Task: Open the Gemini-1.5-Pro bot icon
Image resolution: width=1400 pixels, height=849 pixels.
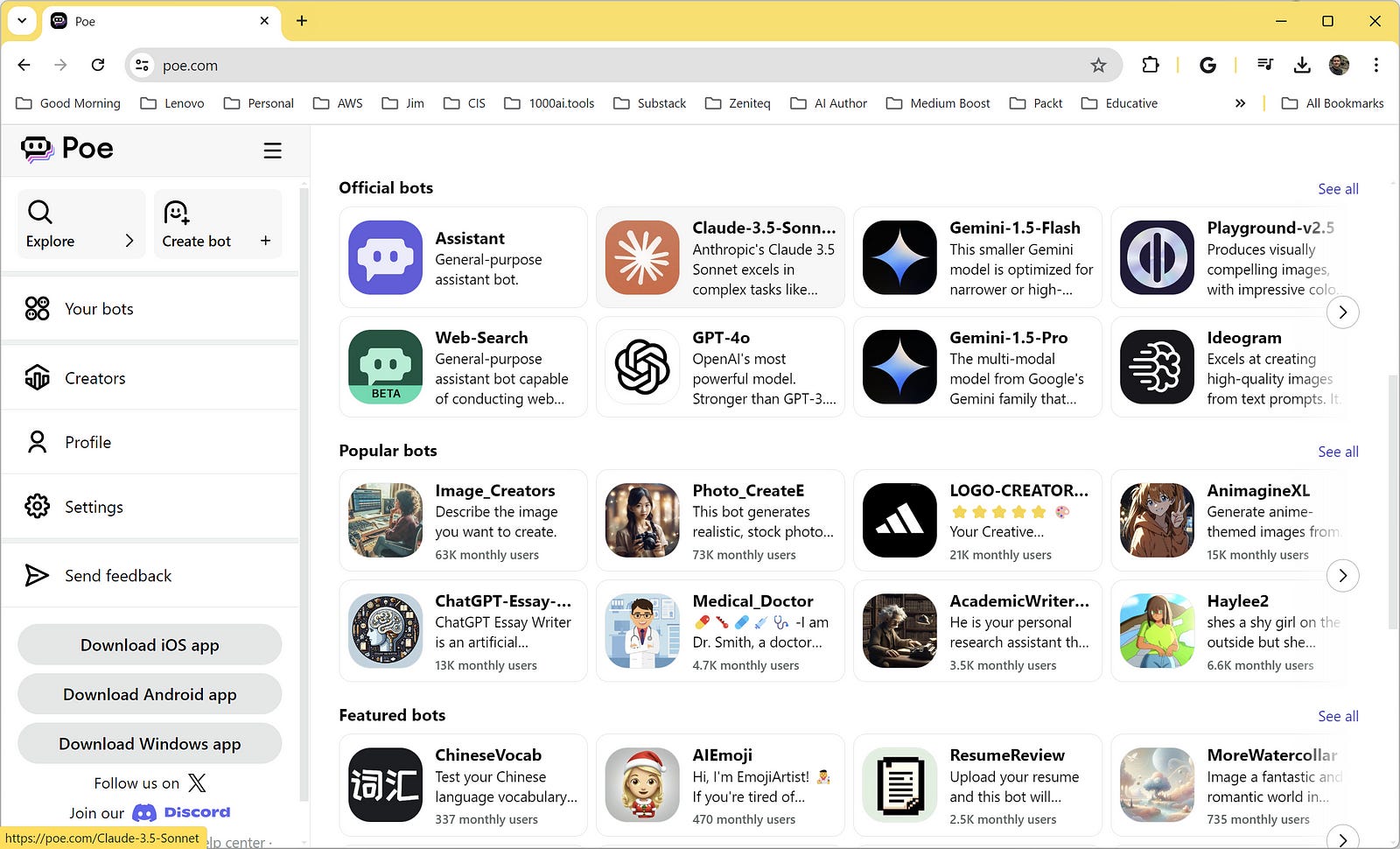Action: pos(899,367)
